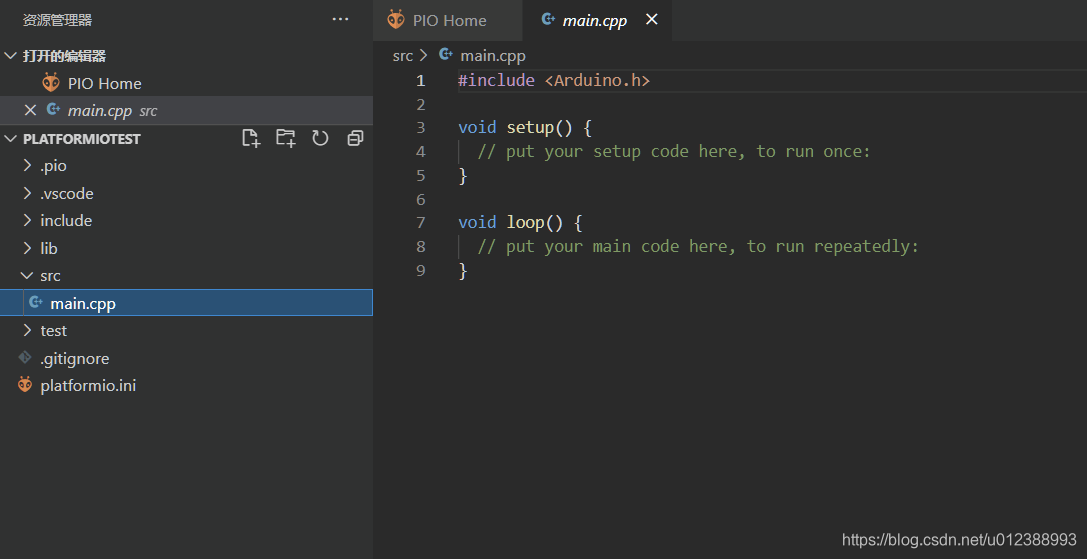
Task: Collapse the PLATFORMIOTEST project section
Action: pos(10,139)
